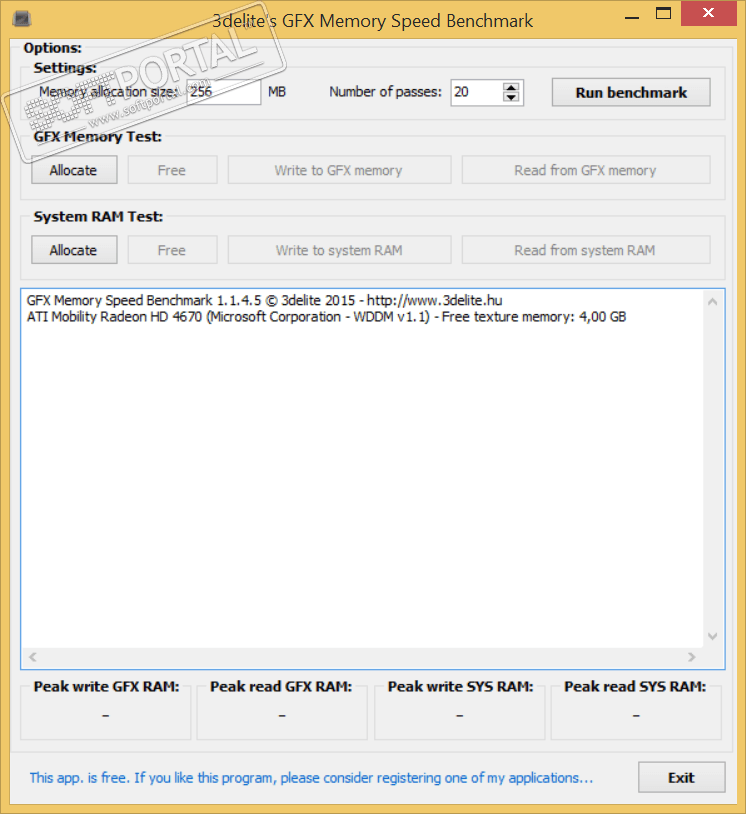Click the log scroll left arrow
The image size is (746, 814).
point(33,657)
